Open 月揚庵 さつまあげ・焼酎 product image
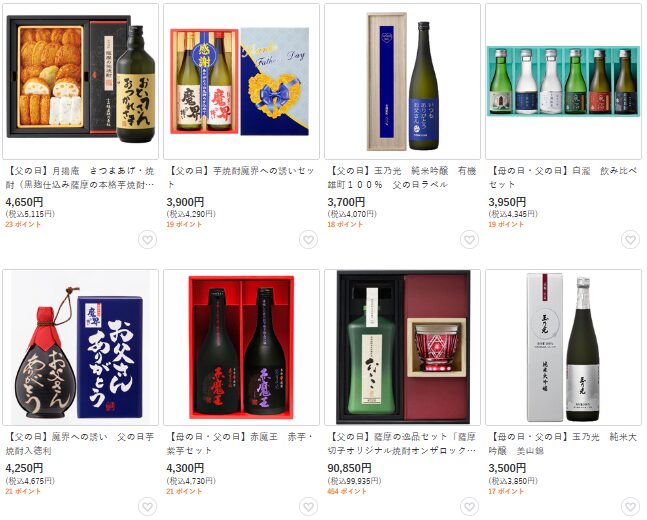Viewport: 647px width, 520px height. tap(80, 81)
